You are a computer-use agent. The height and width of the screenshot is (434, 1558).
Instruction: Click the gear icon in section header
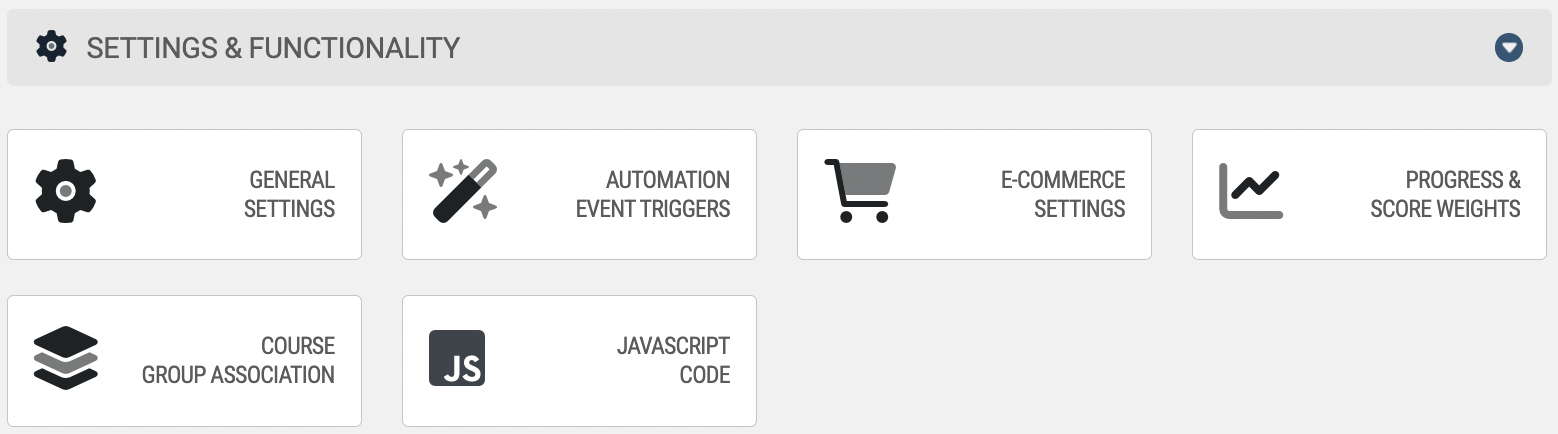(x=51, y=46)
